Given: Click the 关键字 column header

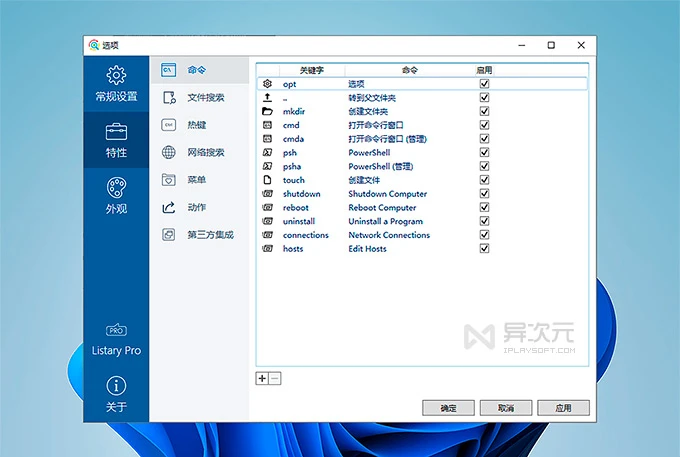Looking at the screenshot, I should coord(313,71).
